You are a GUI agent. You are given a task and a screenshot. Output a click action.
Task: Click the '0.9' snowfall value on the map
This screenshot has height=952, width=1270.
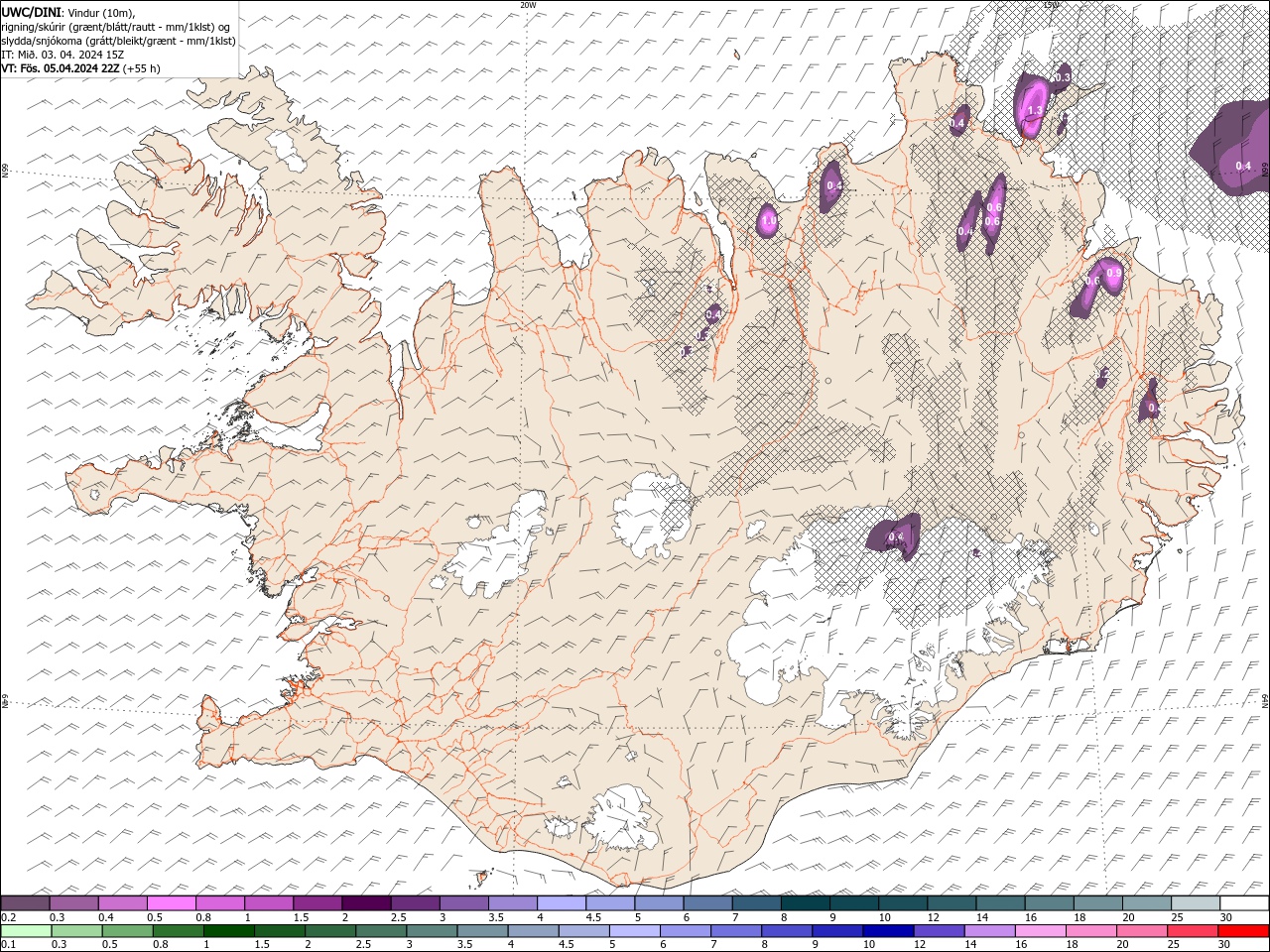tap(1113, 274)
